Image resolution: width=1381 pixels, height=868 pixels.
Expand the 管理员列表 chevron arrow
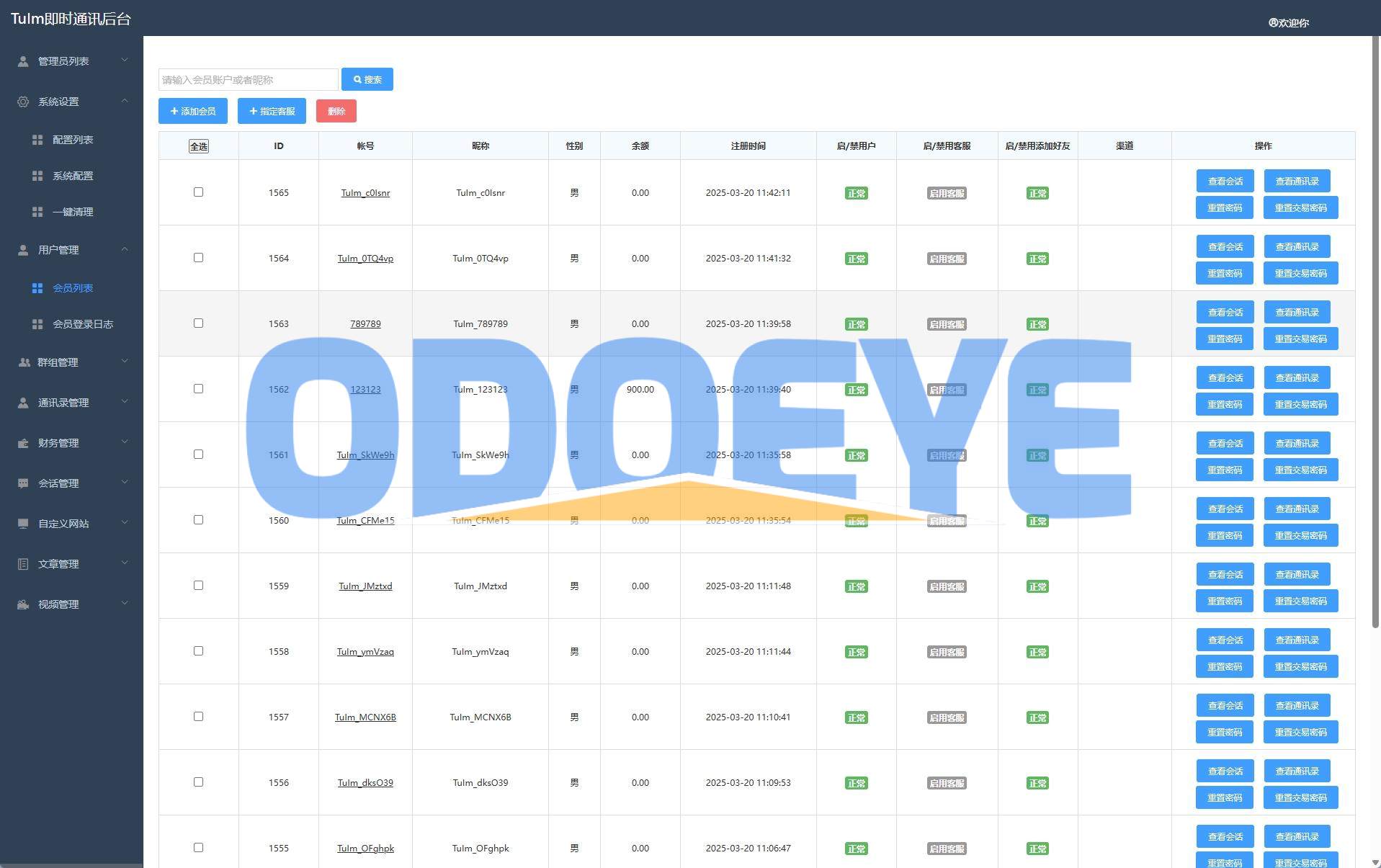(125, 61)
